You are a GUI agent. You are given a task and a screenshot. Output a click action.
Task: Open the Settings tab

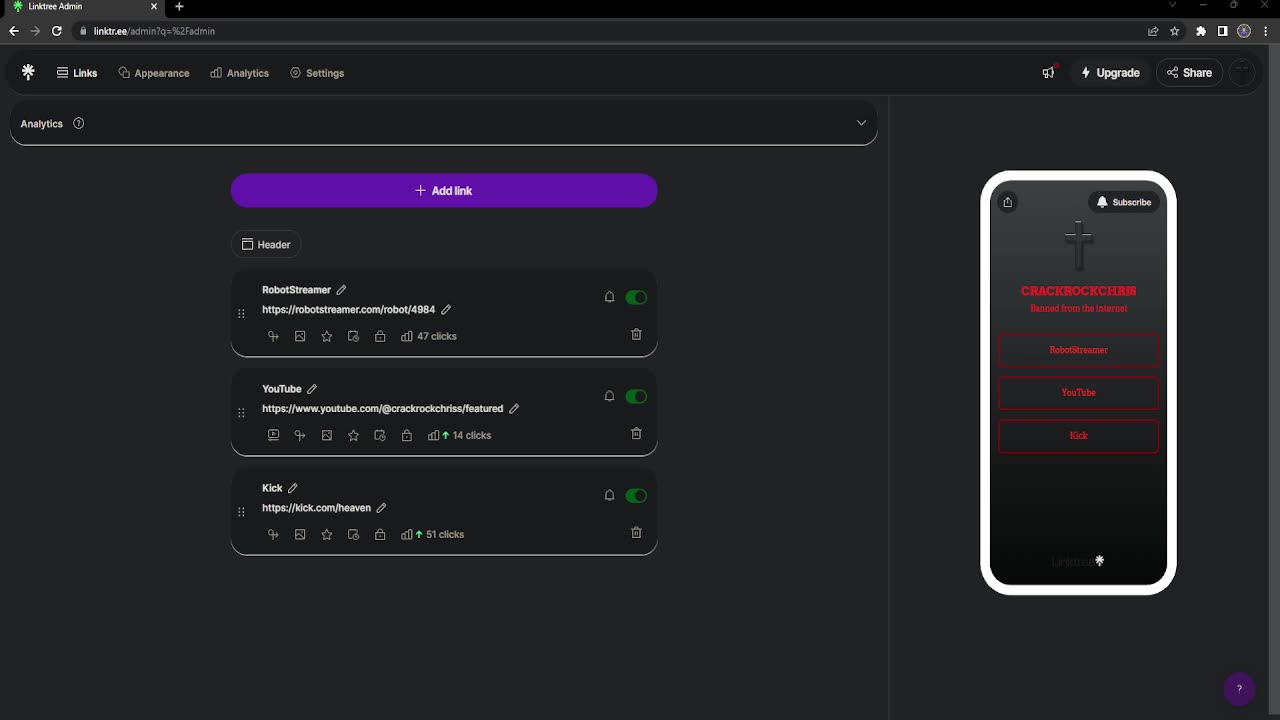coord(317,73)
